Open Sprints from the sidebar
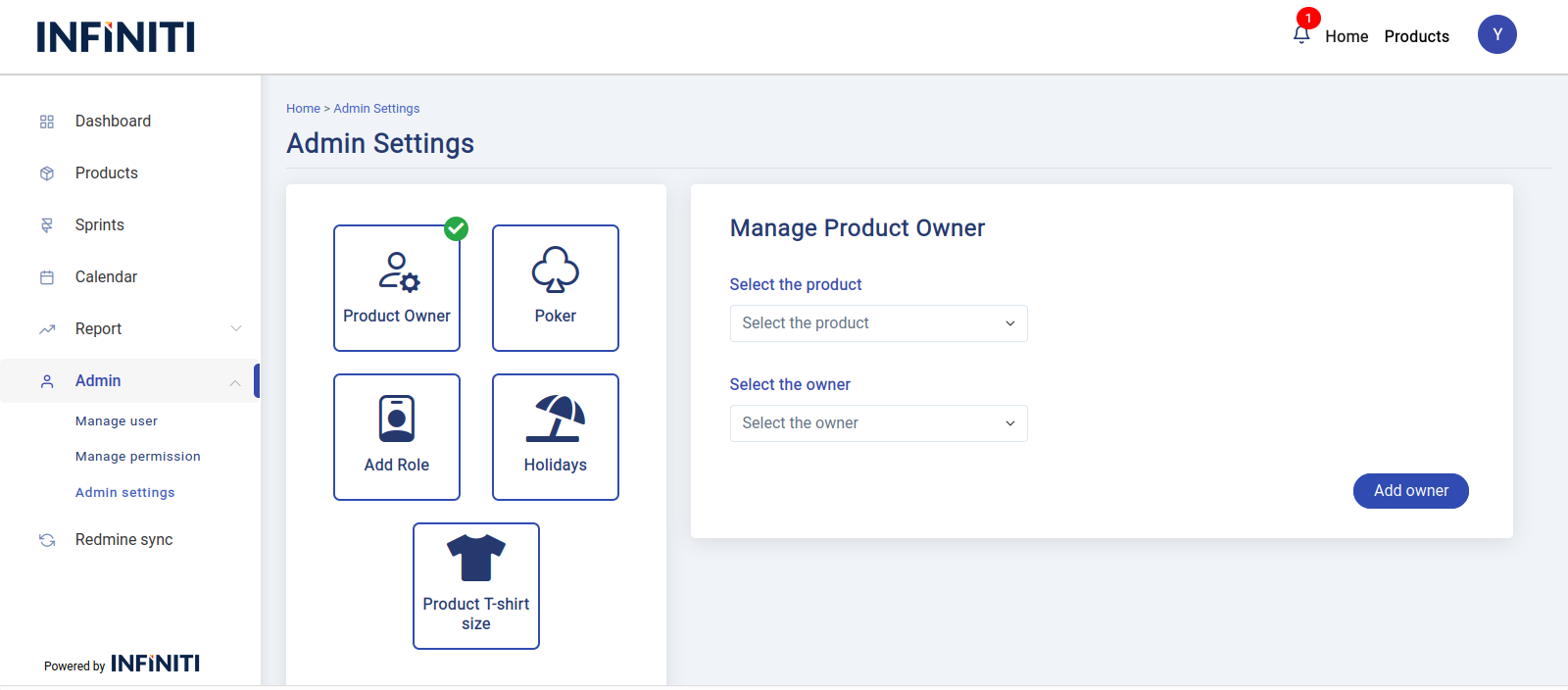The height and width of the screenshot is (690, 1568). click(100, 225)
